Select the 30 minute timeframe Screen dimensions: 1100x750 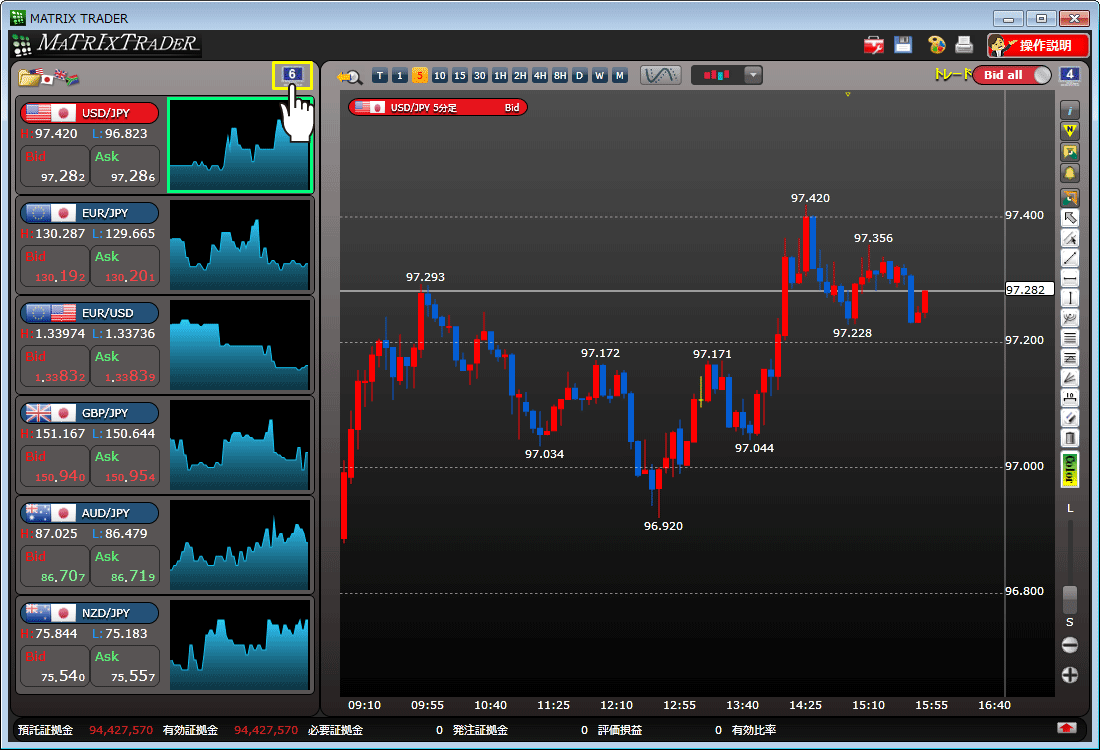pos(479,76)
